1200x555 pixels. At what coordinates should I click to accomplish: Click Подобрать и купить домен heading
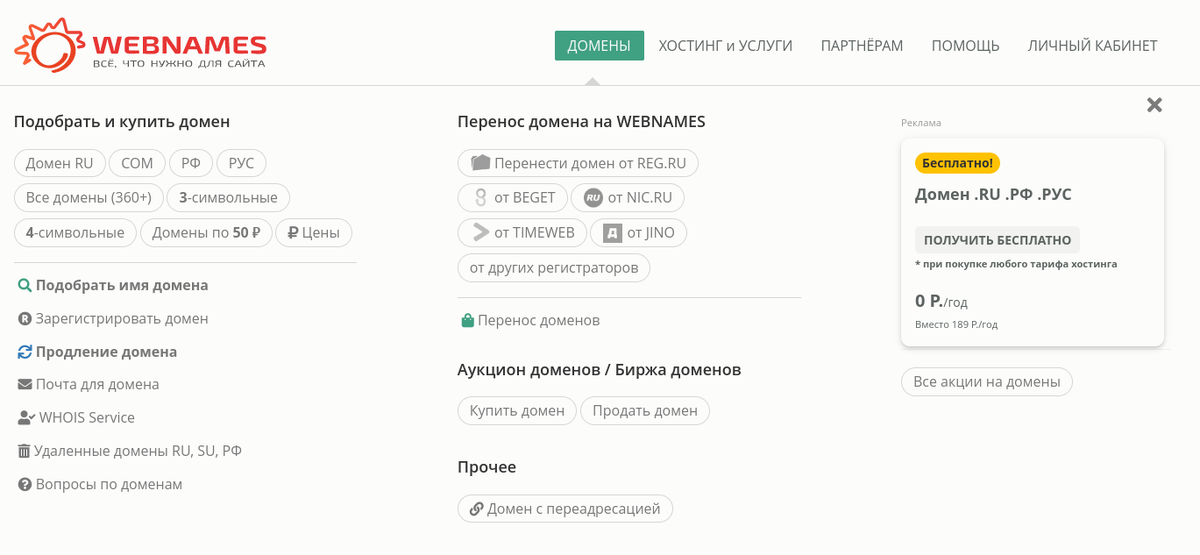click(122, 122)
